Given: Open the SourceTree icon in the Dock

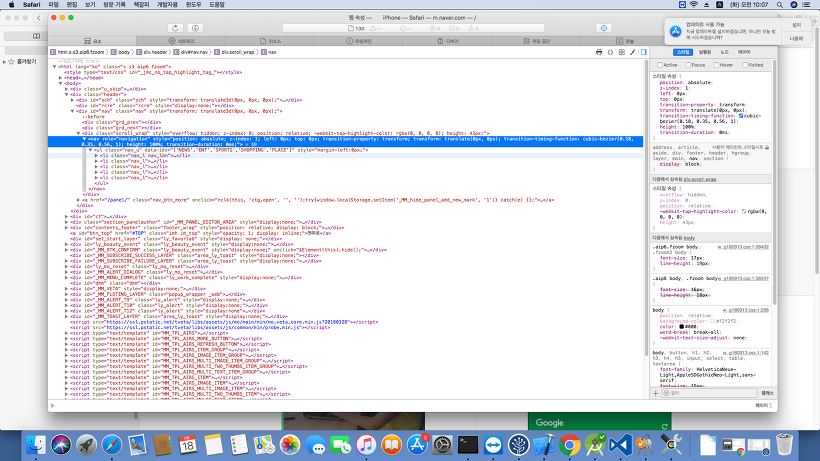Looking at the screenshot, I should tap(519, 445).
